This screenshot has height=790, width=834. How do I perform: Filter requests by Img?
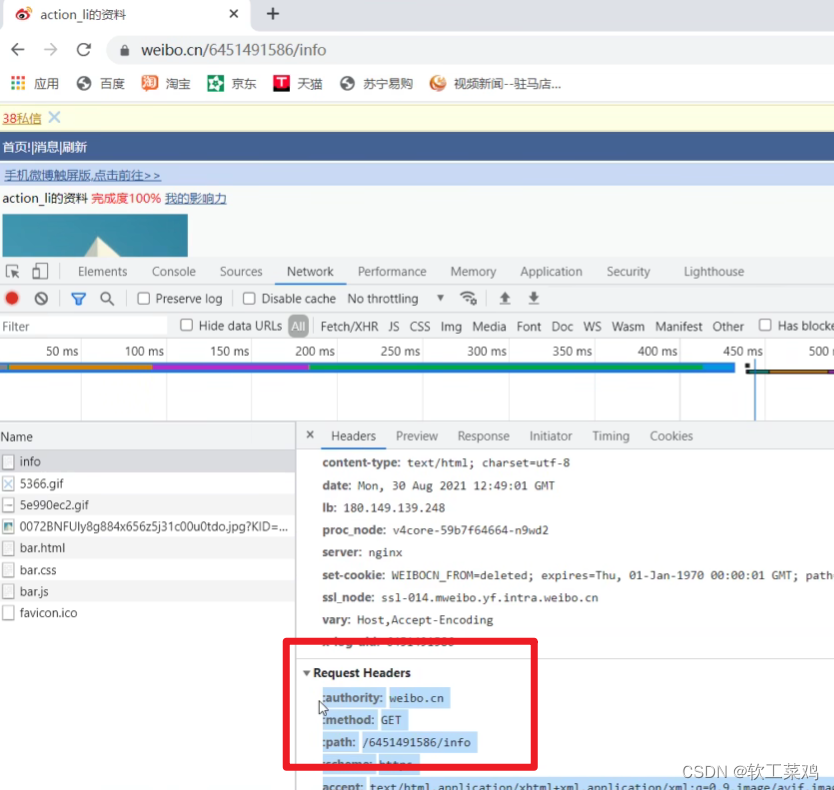(x=451, y=327)
